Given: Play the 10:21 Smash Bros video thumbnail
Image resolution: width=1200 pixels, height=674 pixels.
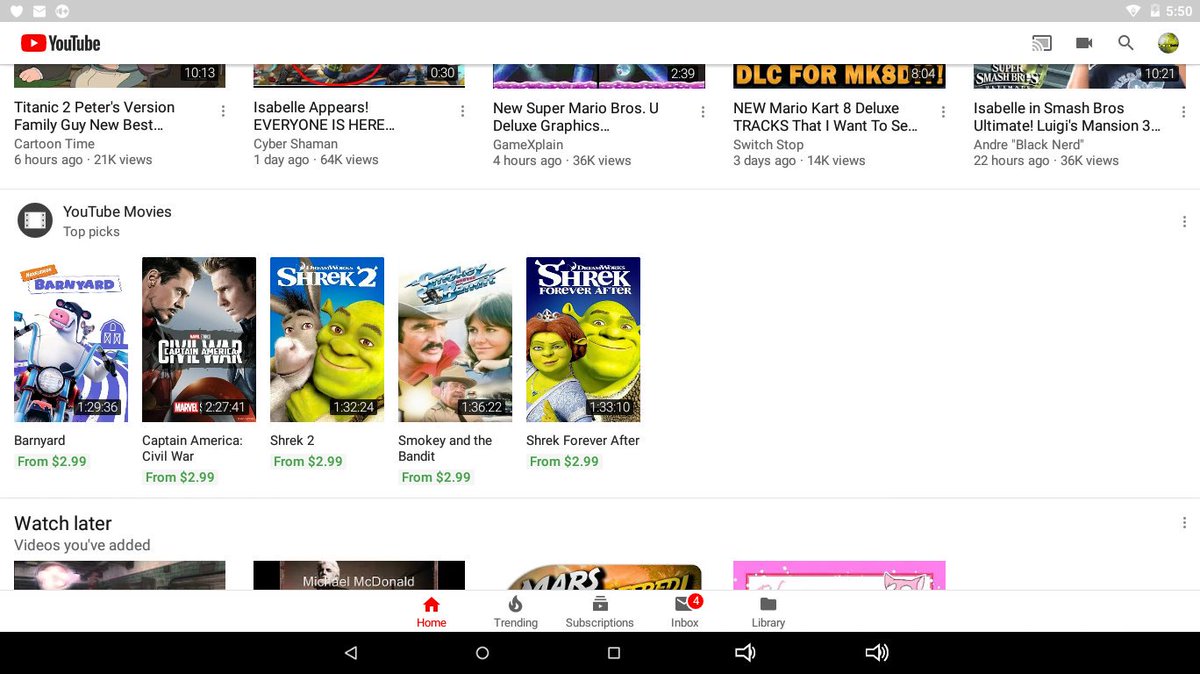Looking at the screenshot, I should (1079, 76).
